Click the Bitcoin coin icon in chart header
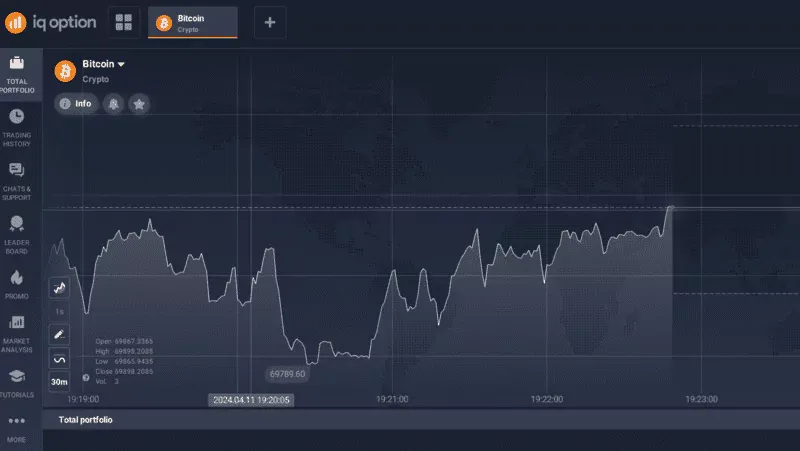Image resolution: width=800 pixels, height=451 pixels. (65, 71)
